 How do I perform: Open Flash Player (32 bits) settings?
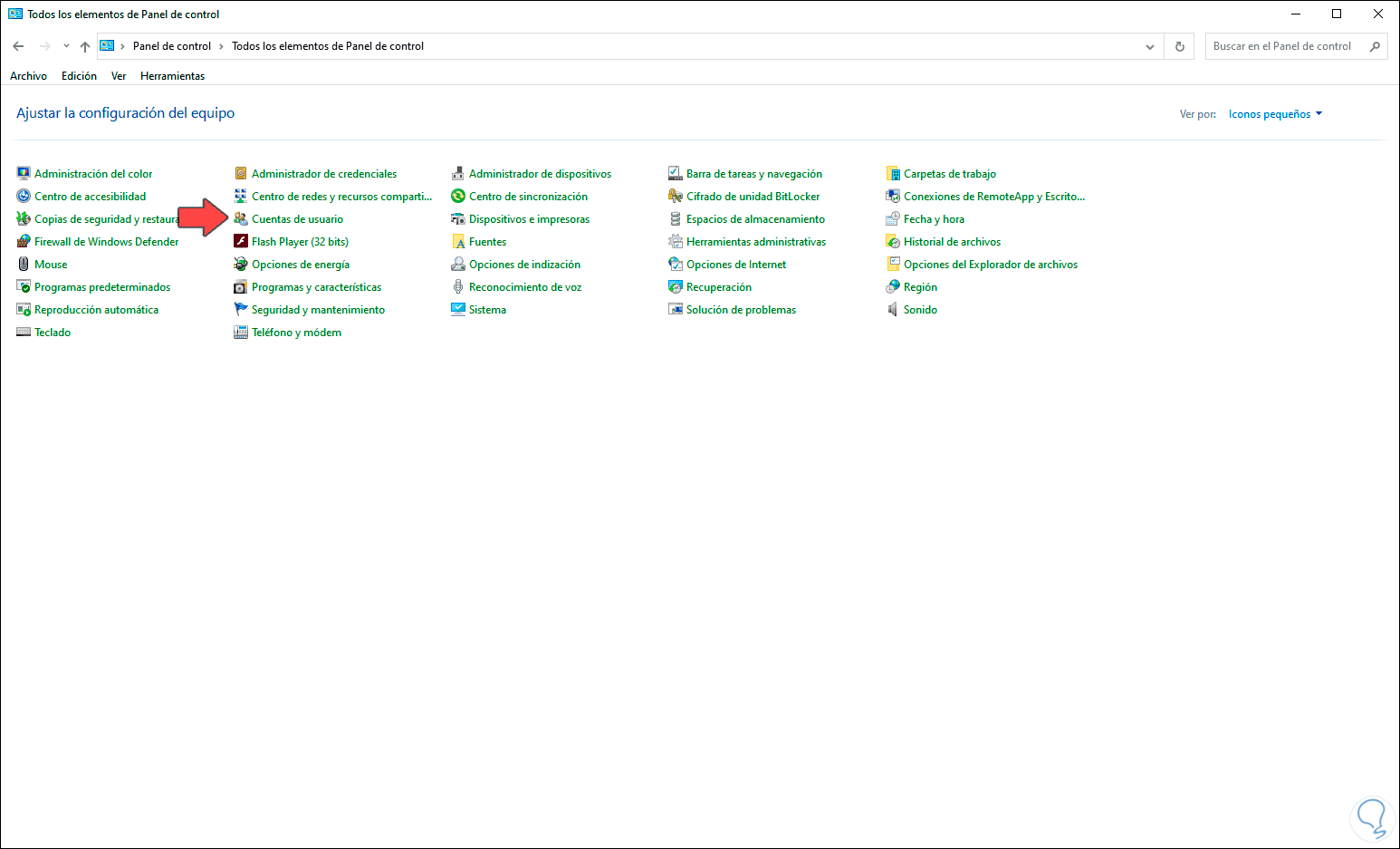pyautogui.click(x=299, y=241)
